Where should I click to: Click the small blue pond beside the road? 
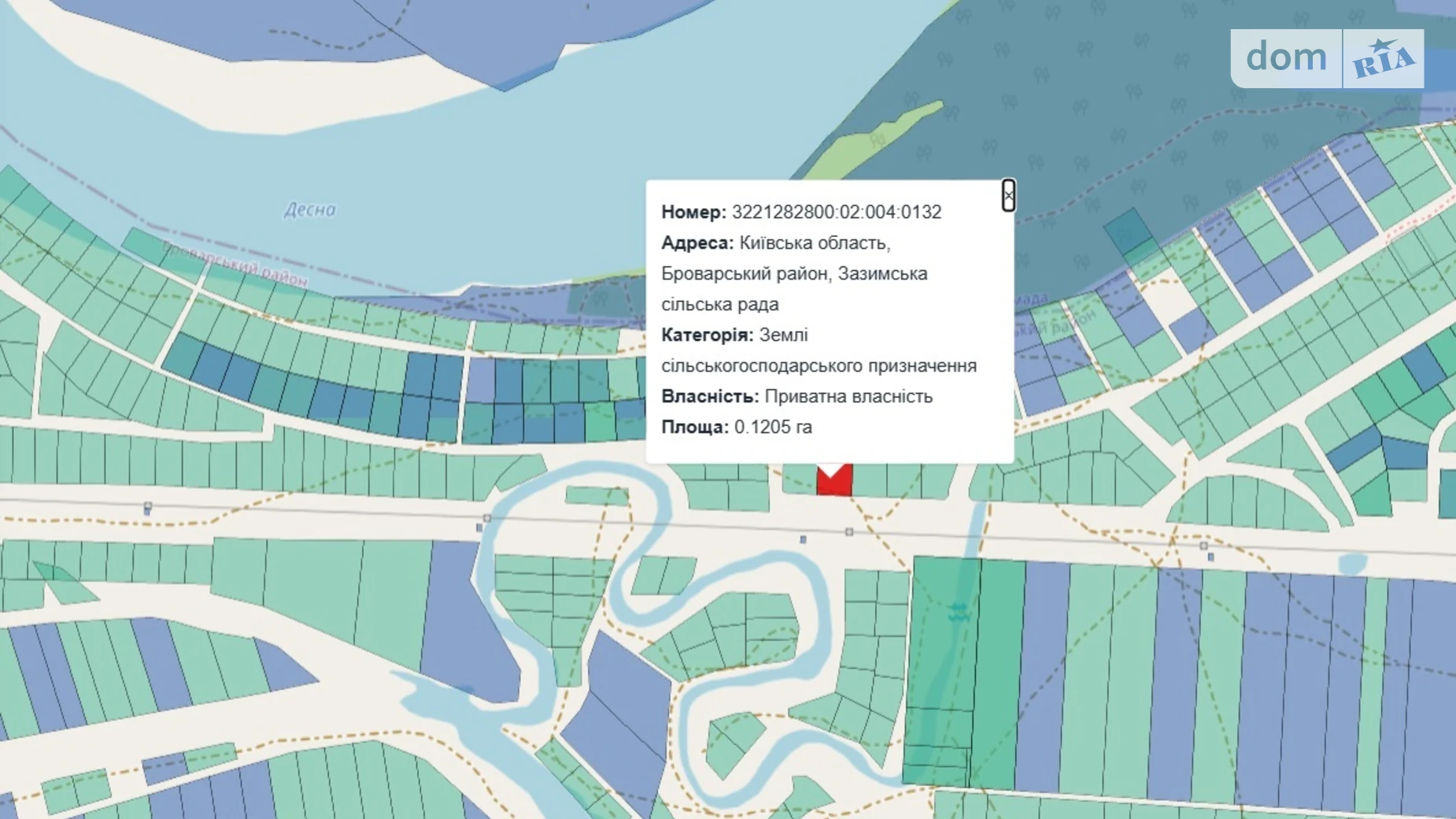click(1352, 564)
